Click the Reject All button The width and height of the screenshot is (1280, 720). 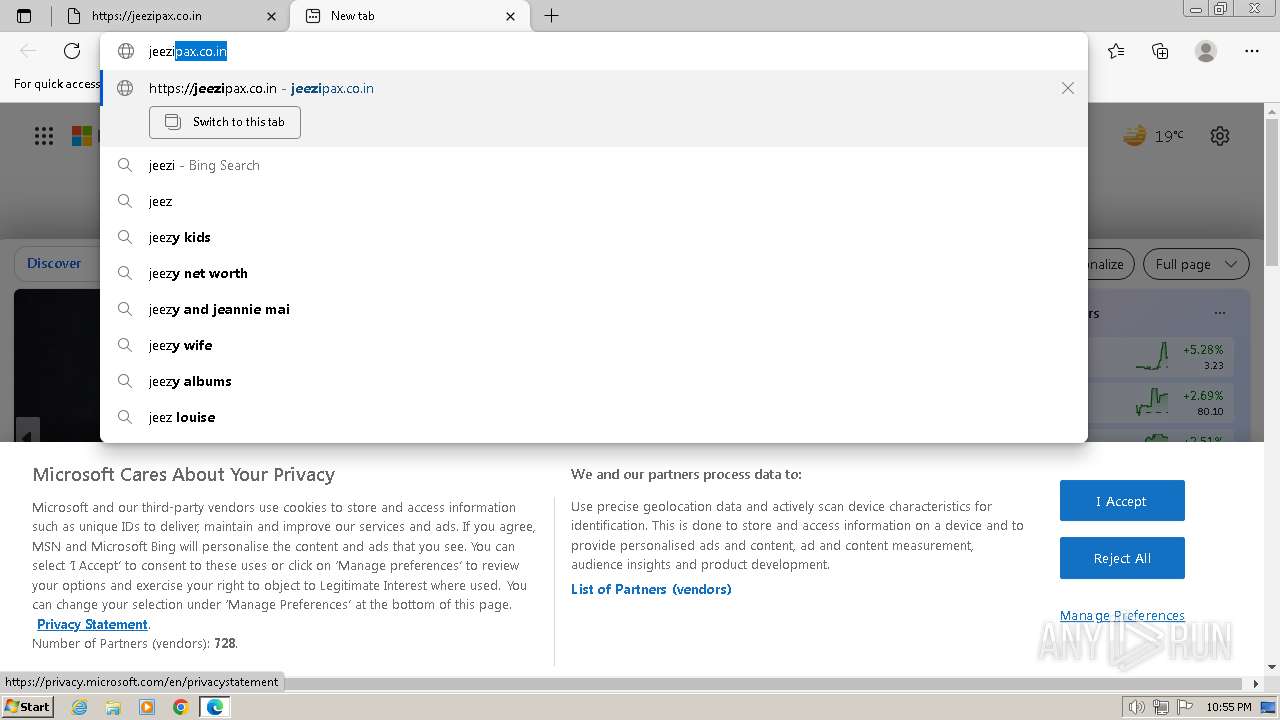[1122, 558]
